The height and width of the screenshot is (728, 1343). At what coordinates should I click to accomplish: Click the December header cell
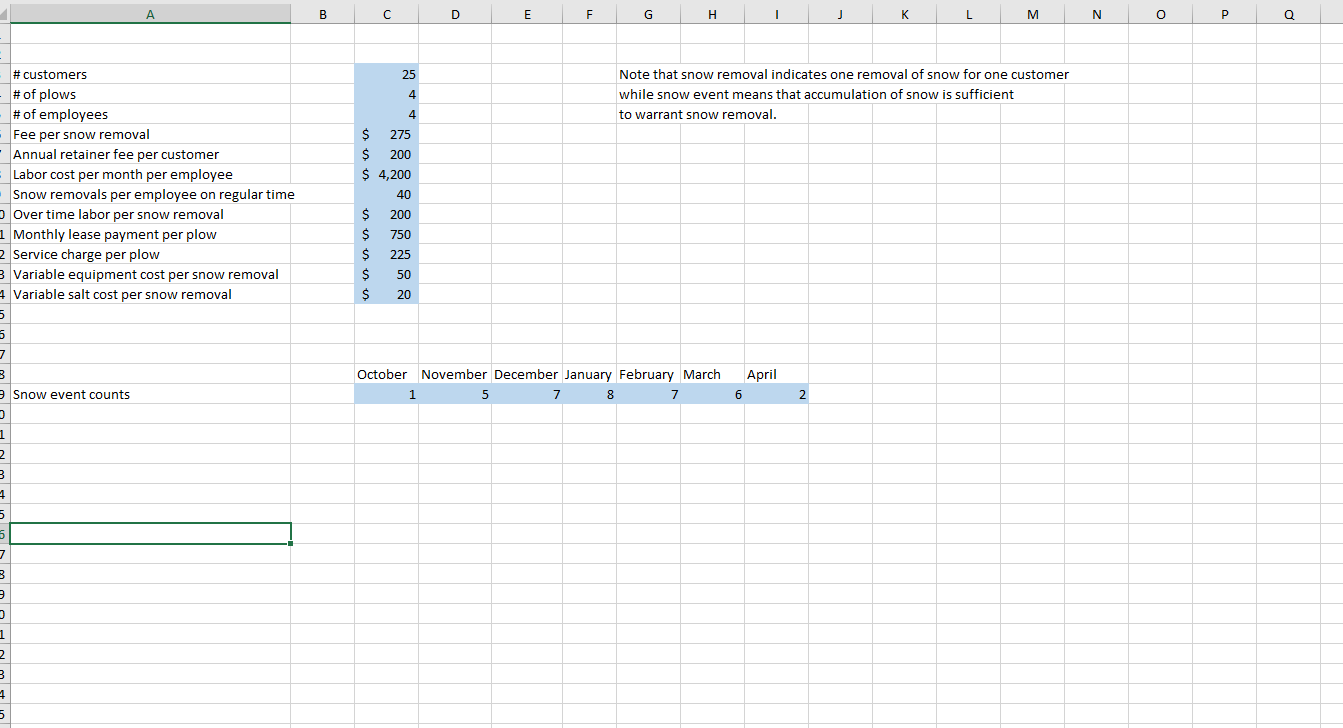tap(526, 374)
